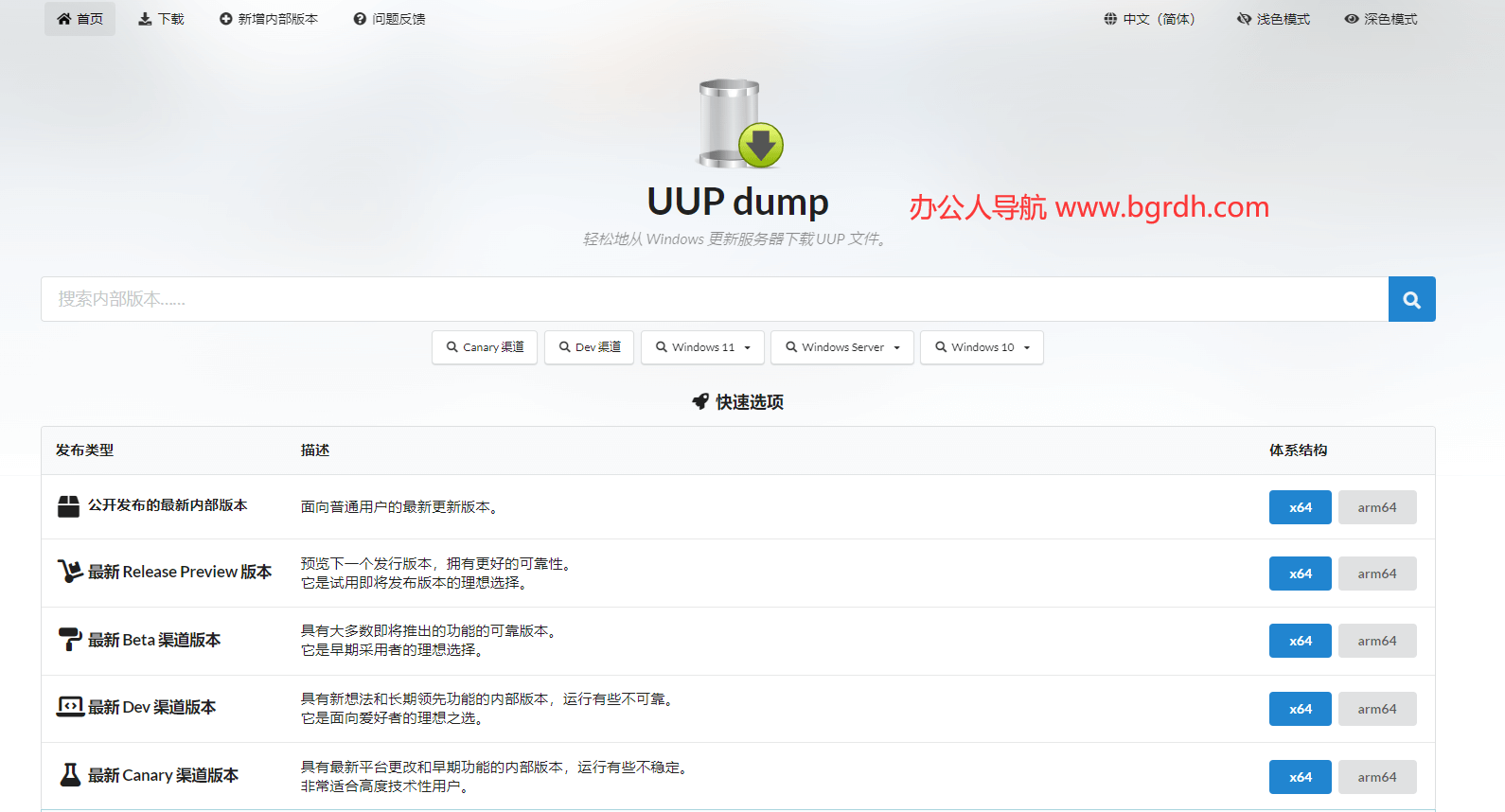Expand the Windows 11 dropdown
Screen dimensions: 1505x812
(x=702, y=347)
